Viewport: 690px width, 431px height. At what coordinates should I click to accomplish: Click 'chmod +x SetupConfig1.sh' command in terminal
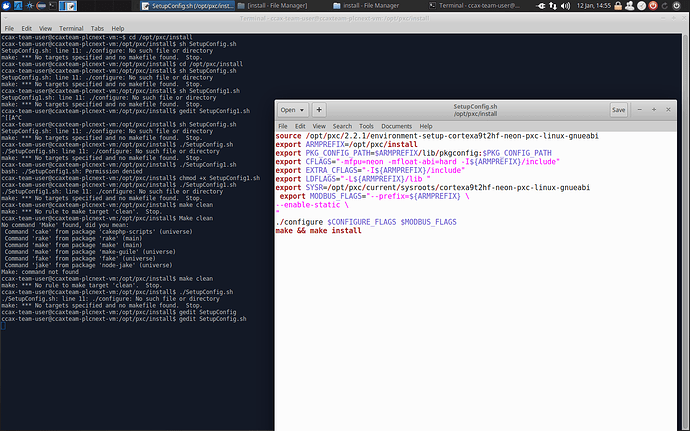coord(220,178)
